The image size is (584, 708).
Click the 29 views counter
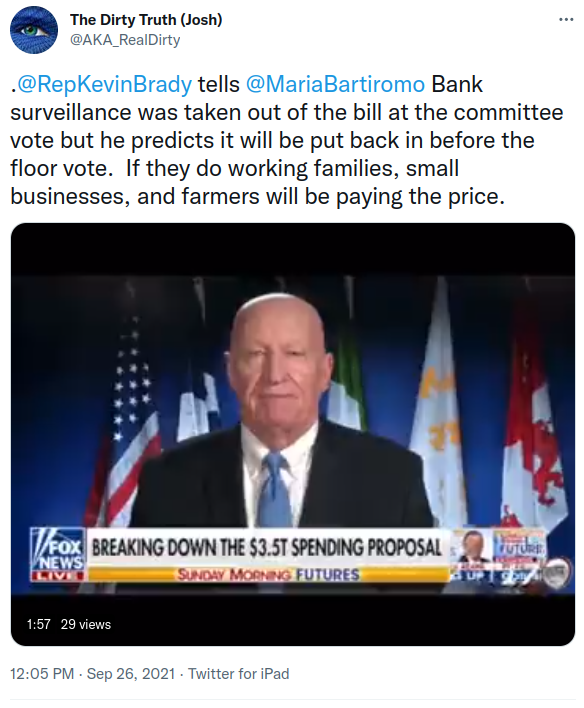86,624
